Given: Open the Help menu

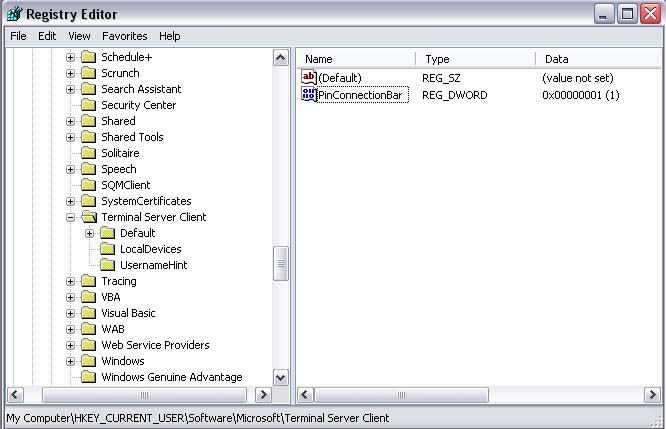Looking at the screenshot, I should (x=170, y=36).
